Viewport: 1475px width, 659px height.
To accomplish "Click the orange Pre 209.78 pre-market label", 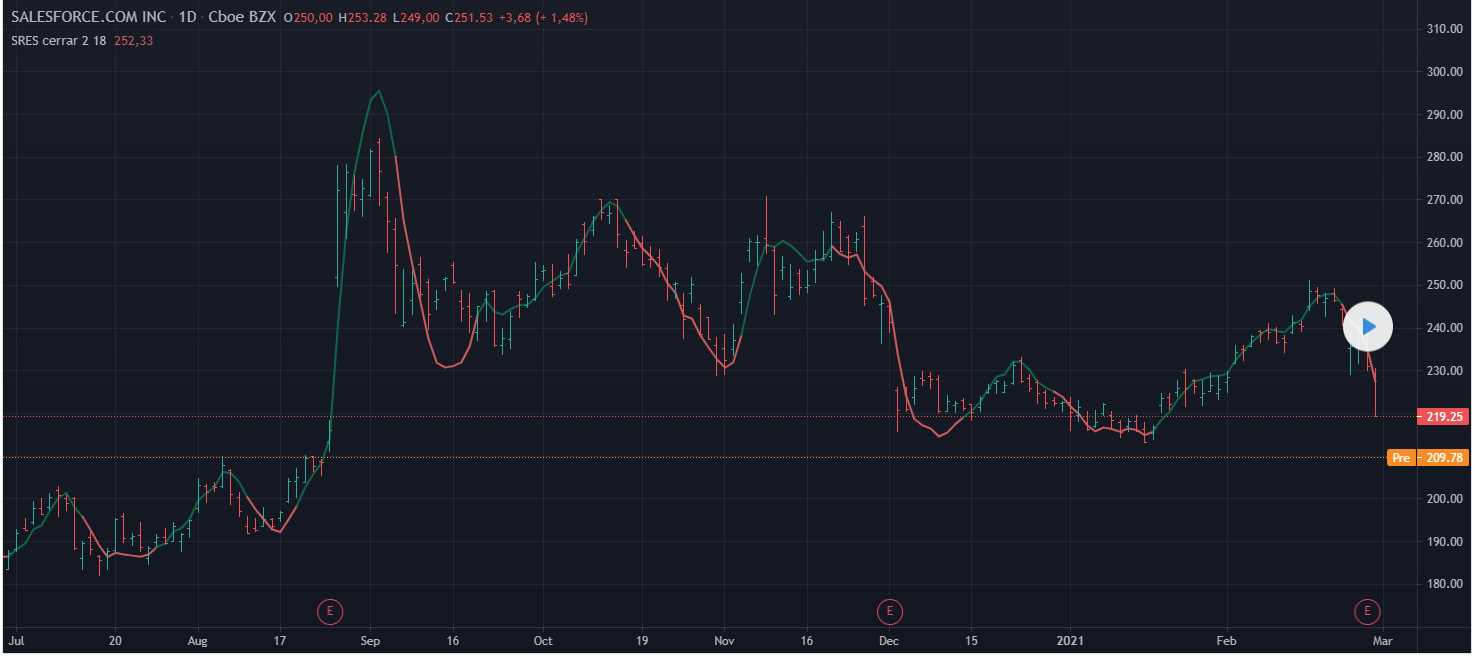I will [x=1428, y=458].
